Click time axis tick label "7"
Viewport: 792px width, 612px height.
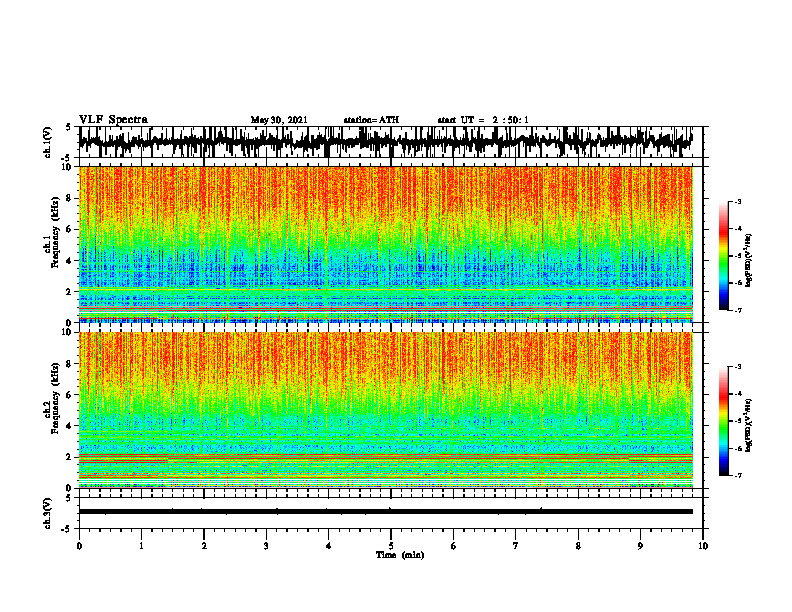516,546
